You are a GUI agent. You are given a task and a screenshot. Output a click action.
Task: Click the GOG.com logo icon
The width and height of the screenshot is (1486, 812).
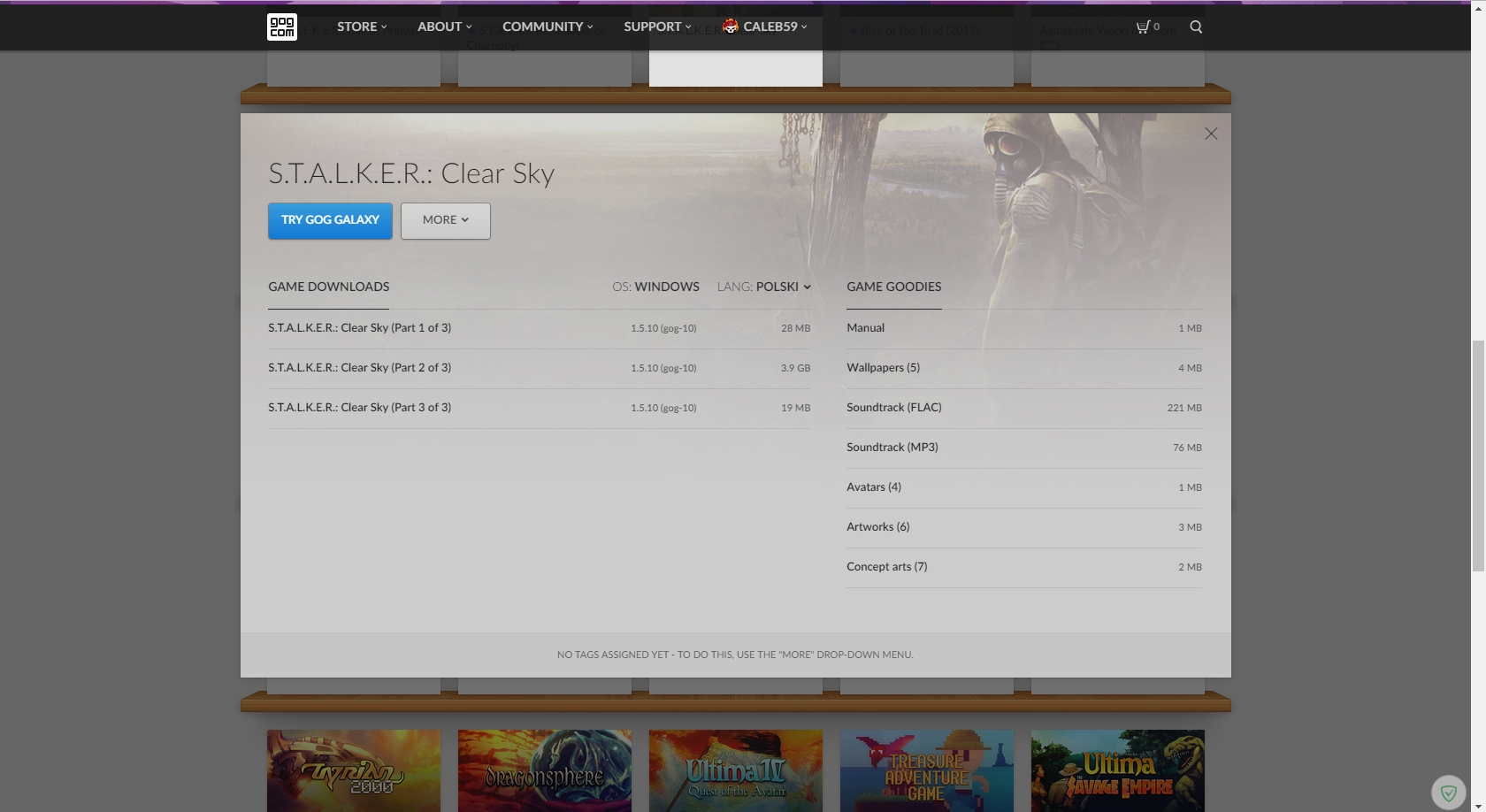point(282,27)
